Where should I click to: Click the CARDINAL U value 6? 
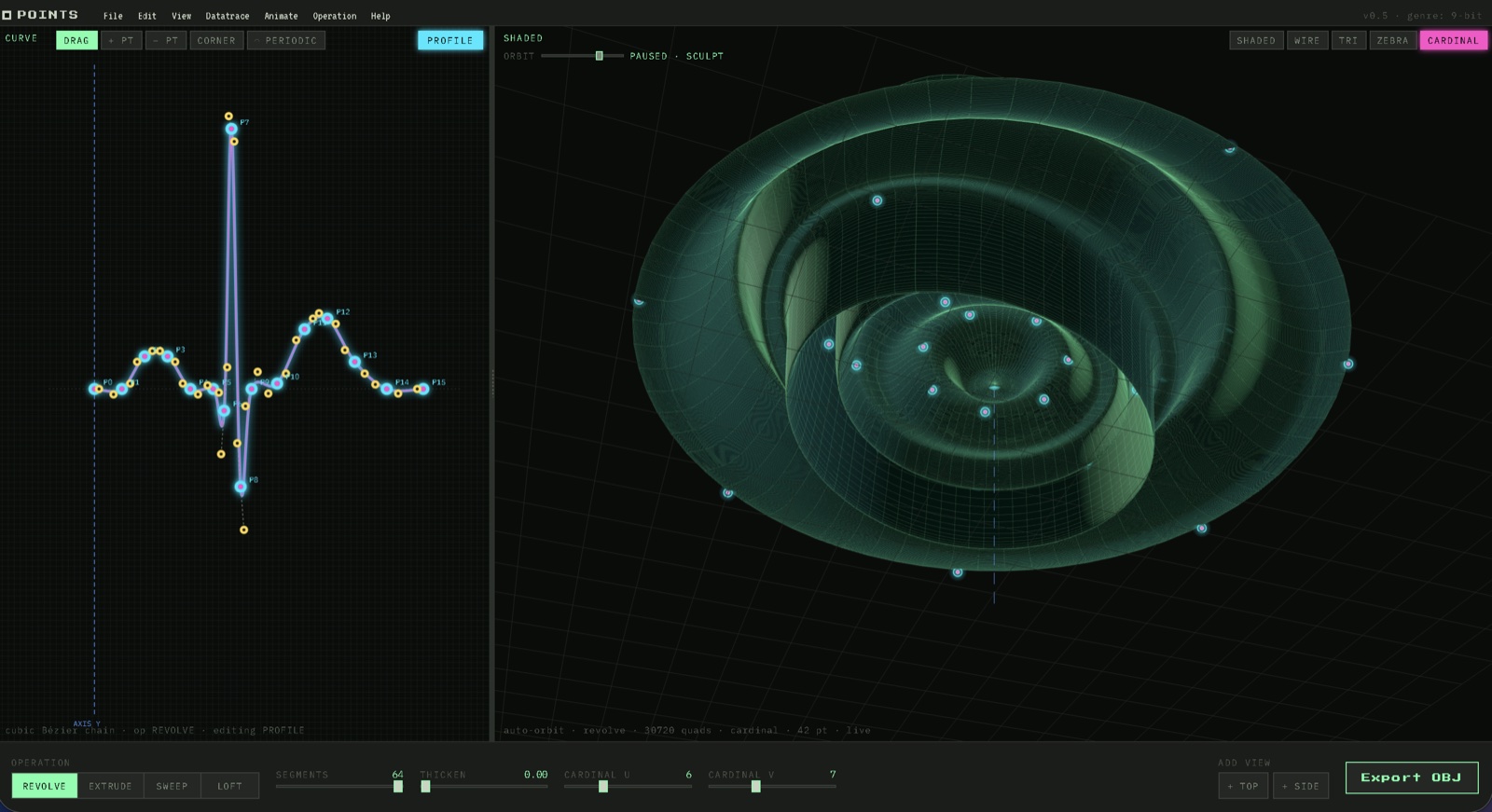point(689,775)
